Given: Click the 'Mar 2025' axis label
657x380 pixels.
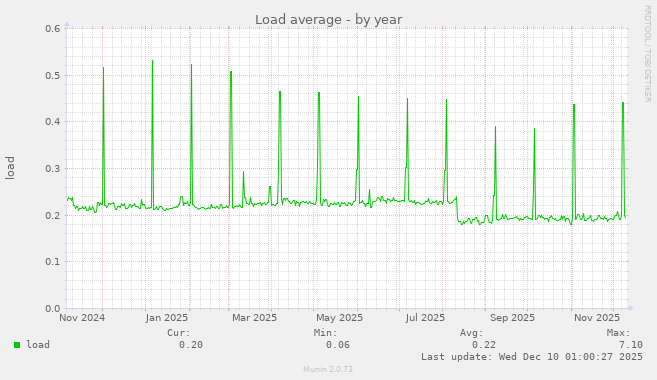Looking at the screenshot, I should click(x=254, y=318).
